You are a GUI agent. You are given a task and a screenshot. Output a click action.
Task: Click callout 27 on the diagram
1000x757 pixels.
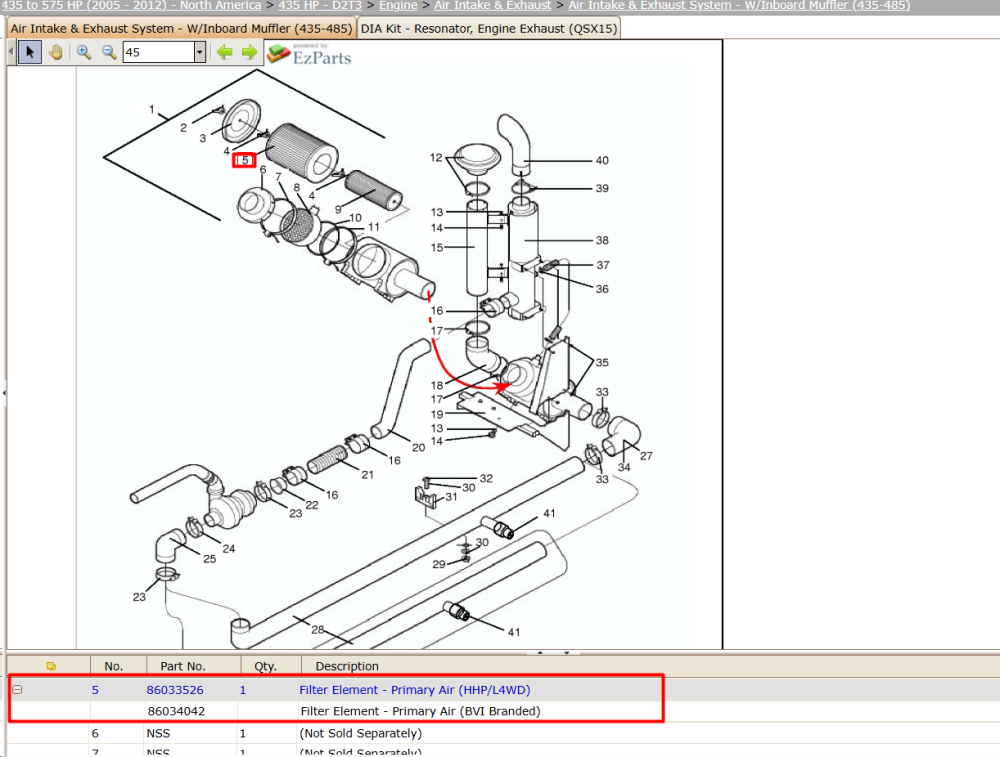[x=646, y=456]
